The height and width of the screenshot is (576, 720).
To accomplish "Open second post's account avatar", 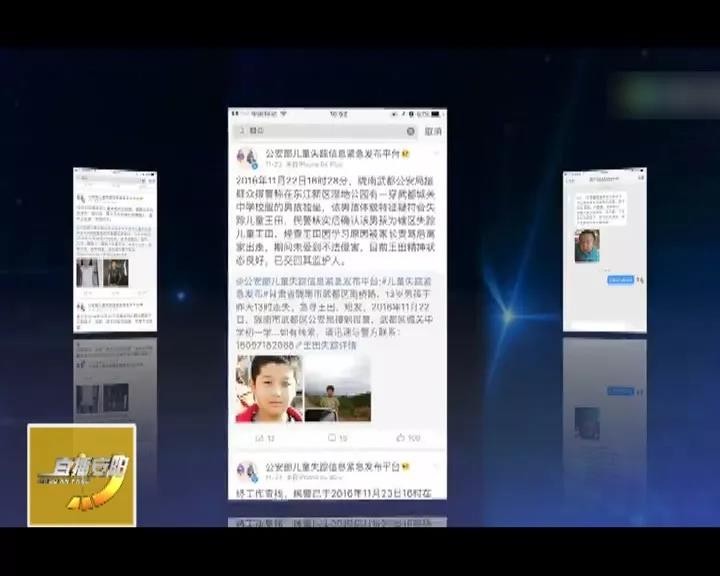I will (x=246, y=468).
